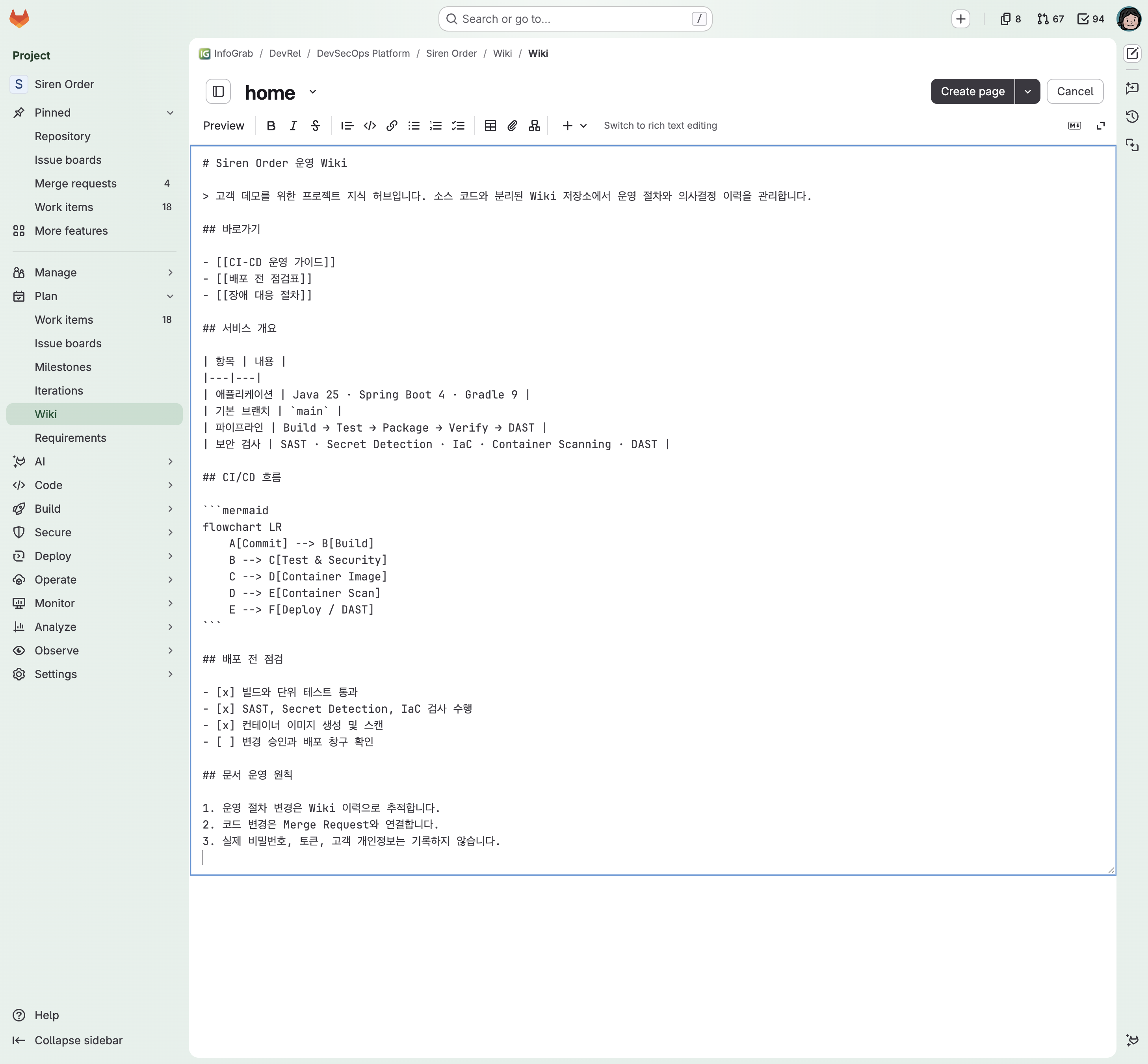
Task: Open pinned Merge requests item
Action: click(95, 184)
